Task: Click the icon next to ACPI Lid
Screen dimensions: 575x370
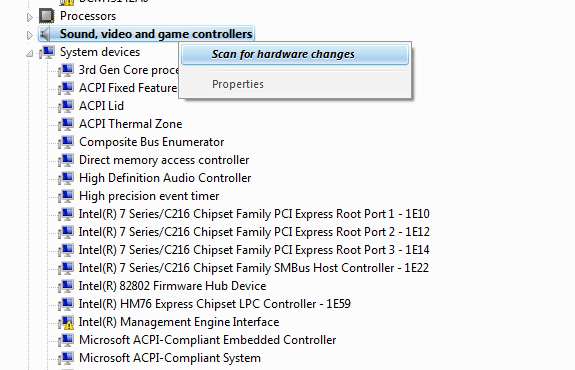Action: 66,106
